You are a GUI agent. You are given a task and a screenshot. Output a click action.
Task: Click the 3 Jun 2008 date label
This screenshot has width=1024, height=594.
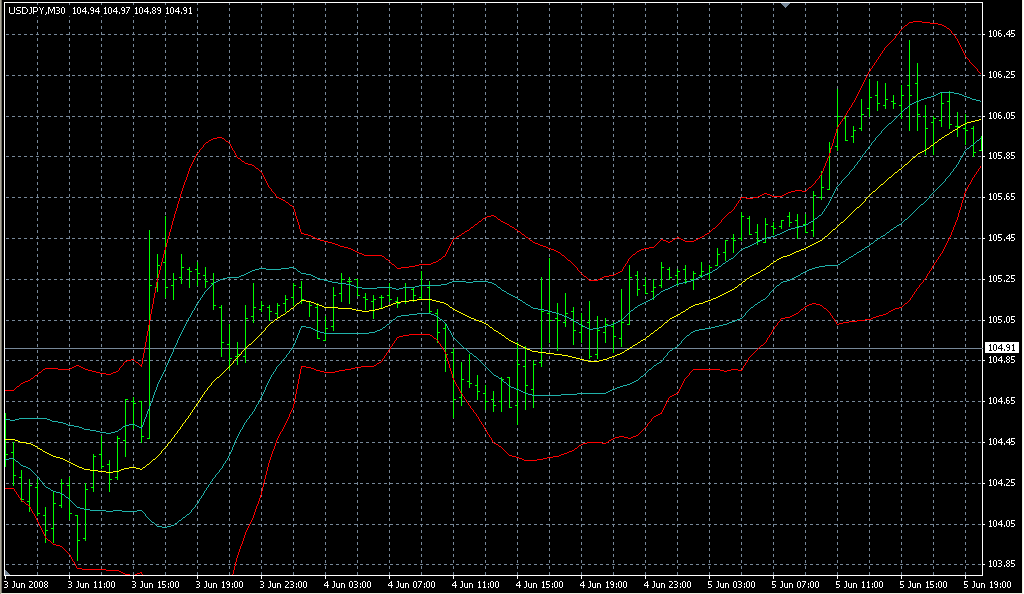tap(26, 584)
